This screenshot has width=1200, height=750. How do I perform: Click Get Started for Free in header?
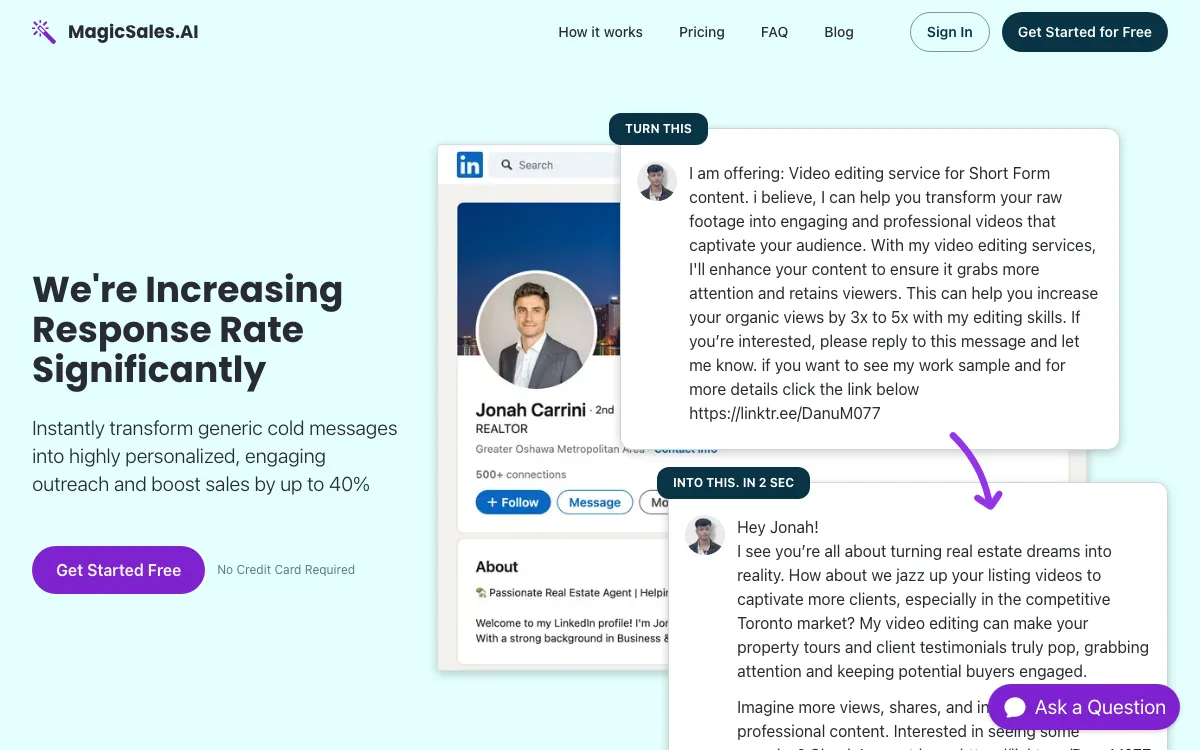1084,32
